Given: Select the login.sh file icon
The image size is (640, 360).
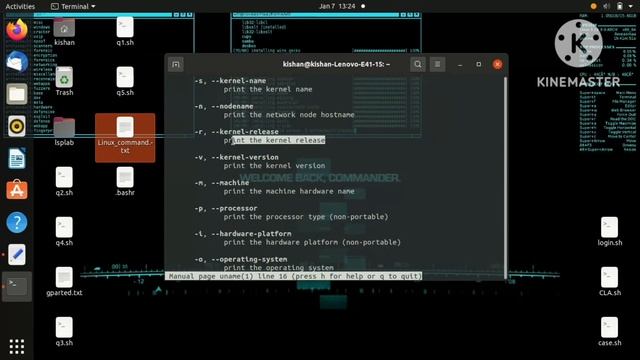Looking at the screenshot, I should (609, 231).
